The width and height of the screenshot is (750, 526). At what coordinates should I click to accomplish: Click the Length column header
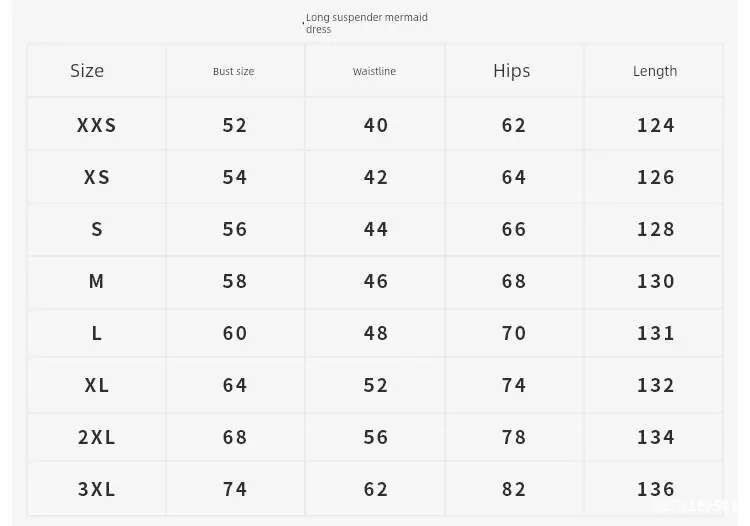tap(655, 71)
